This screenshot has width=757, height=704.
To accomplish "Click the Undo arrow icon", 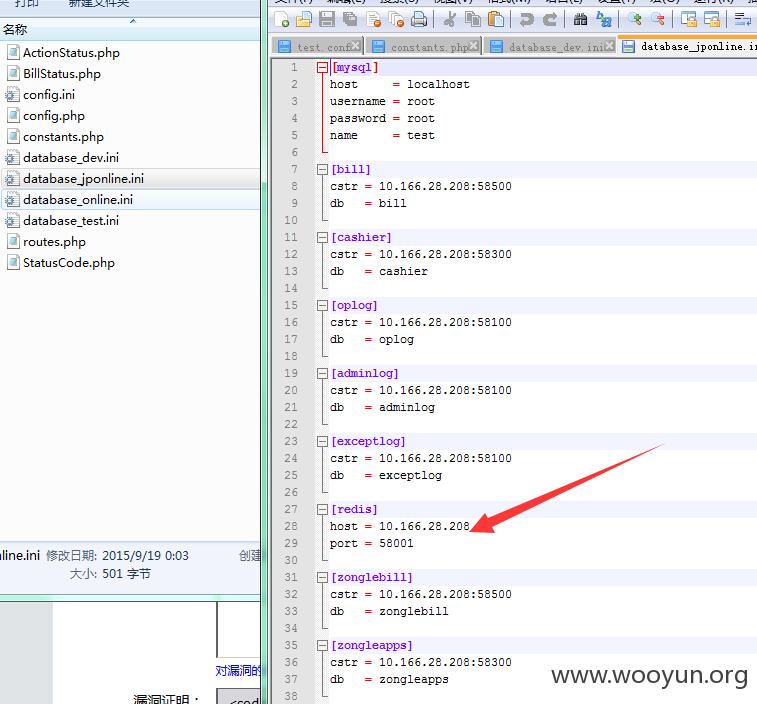I will pyautogui.click(x=526, y=19).
